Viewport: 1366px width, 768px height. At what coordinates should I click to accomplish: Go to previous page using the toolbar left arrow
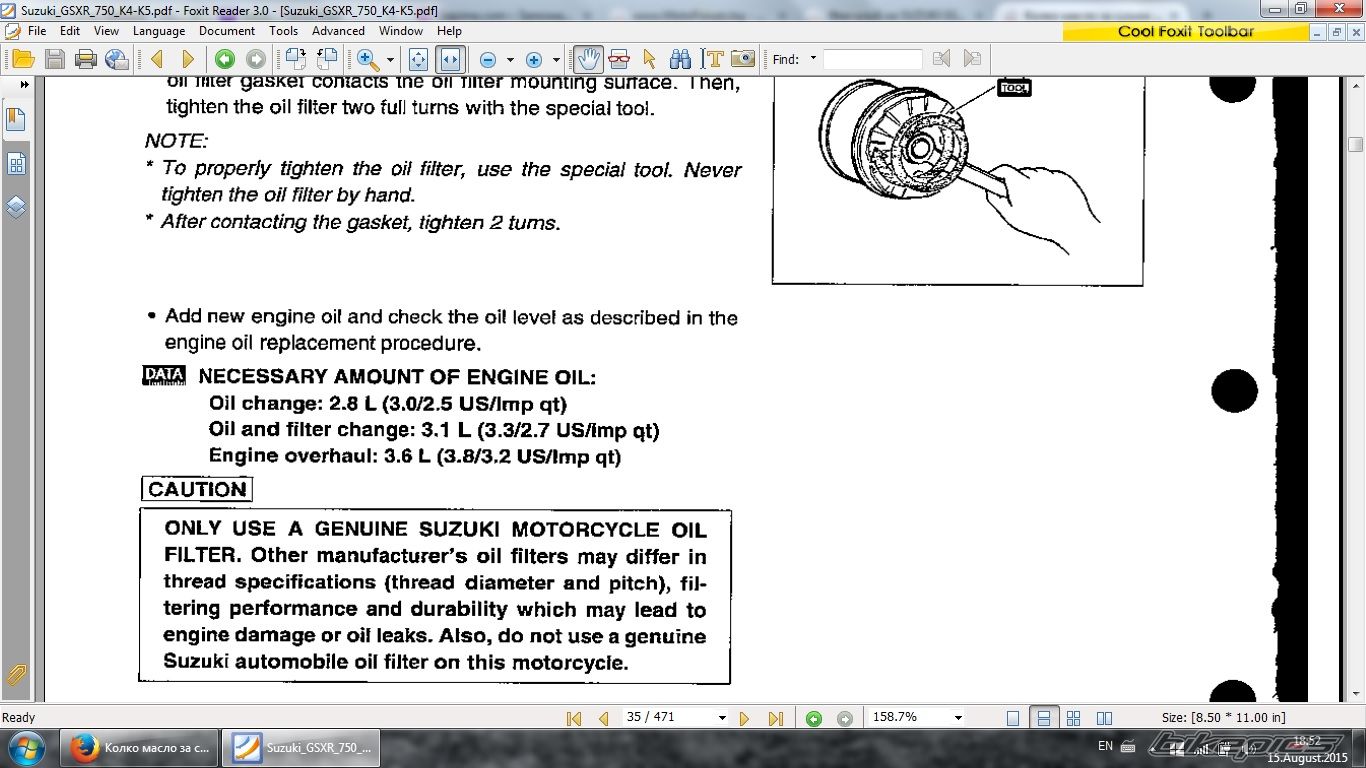tap(157, 59)
